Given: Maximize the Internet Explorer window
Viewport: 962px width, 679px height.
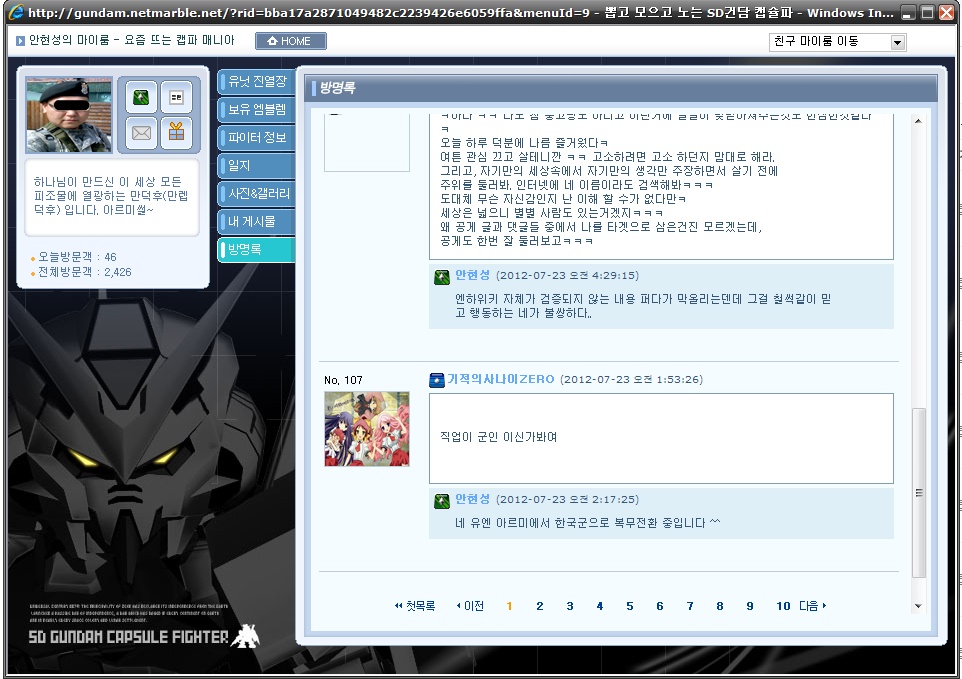Looking at the screenshot, I should (927, 12).
